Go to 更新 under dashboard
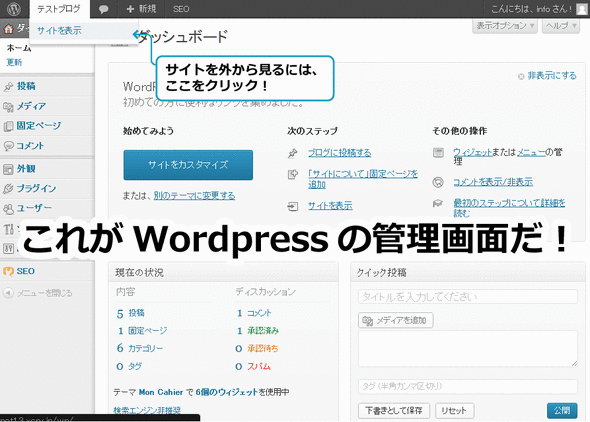This screenshot has height=422, width=590. point(14,62)
